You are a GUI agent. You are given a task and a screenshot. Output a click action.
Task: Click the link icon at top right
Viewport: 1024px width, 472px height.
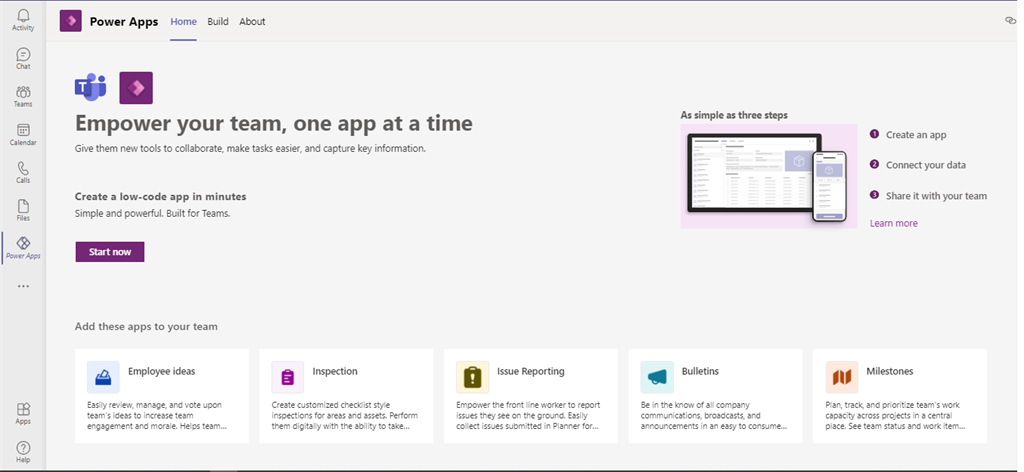coord(1011,20)
